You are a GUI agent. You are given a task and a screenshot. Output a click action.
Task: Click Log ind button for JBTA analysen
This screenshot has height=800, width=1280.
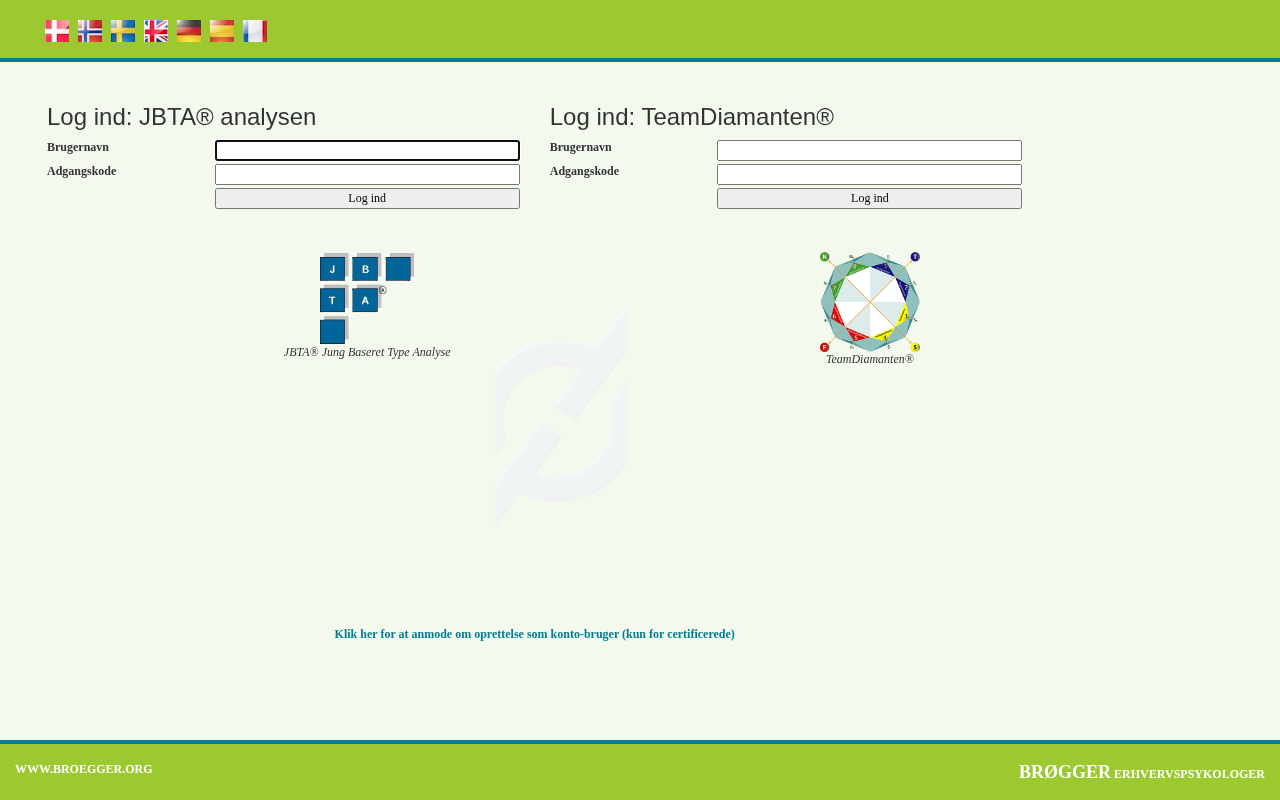click(367, 199)
